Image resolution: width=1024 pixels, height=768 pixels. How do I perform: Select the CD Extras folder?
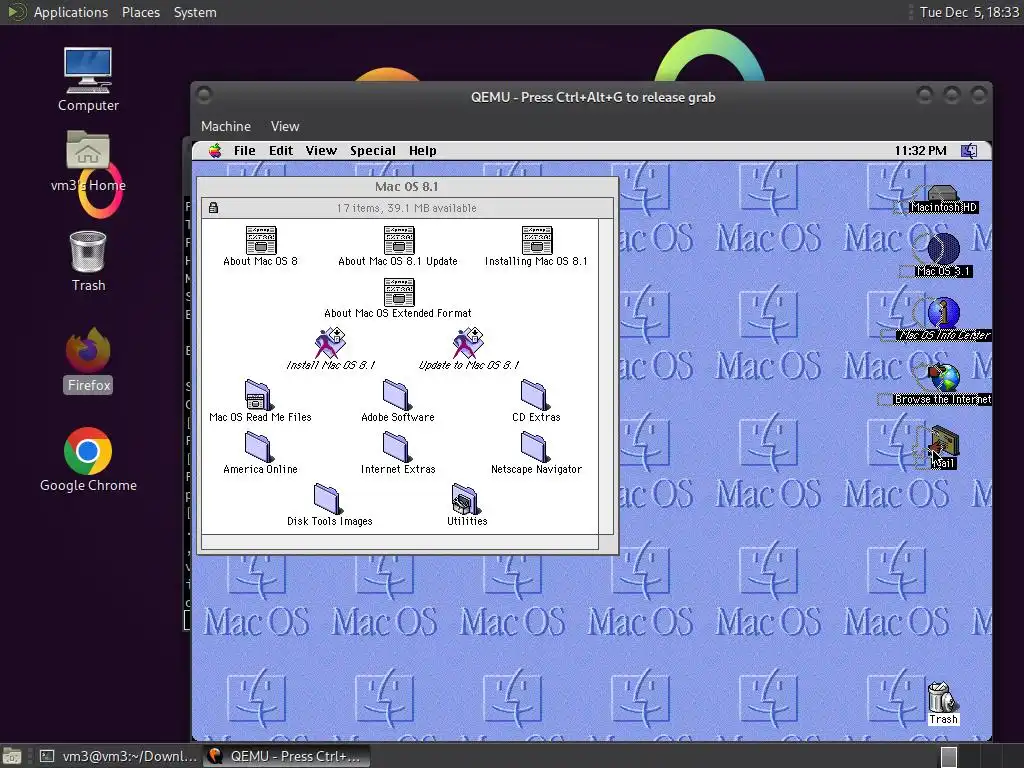[x=534, y=395]
